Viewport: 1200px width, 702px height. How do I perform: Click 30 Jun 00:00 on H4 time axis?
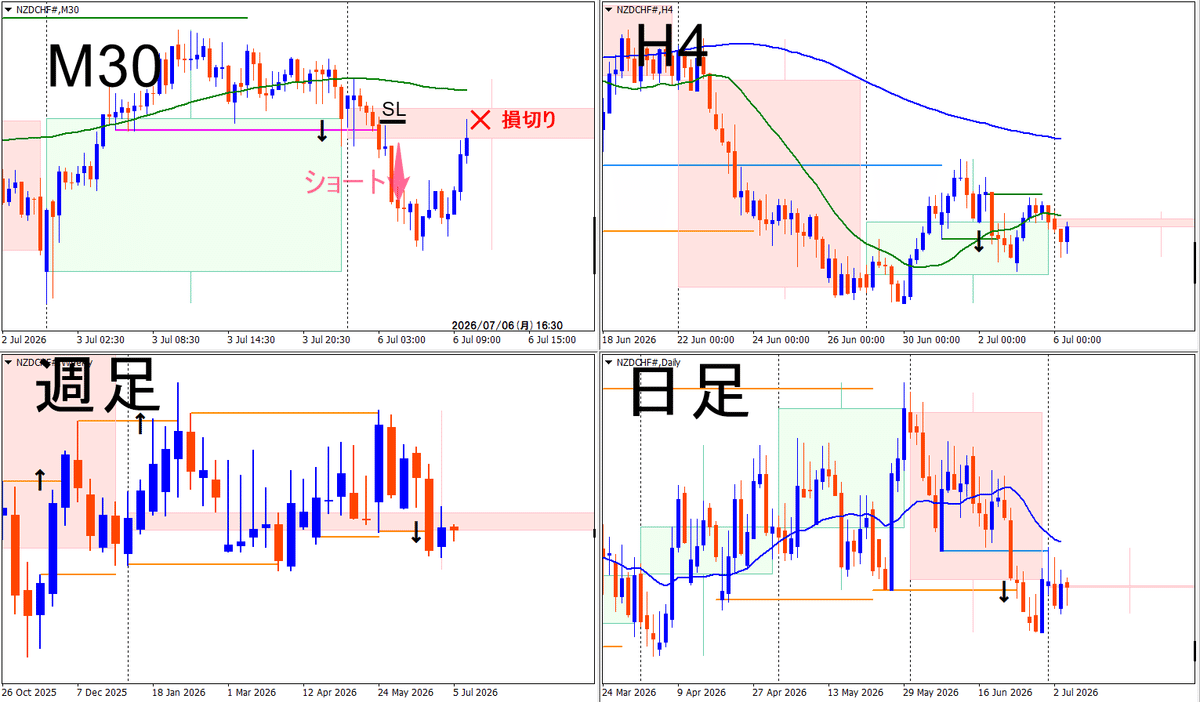929,340
